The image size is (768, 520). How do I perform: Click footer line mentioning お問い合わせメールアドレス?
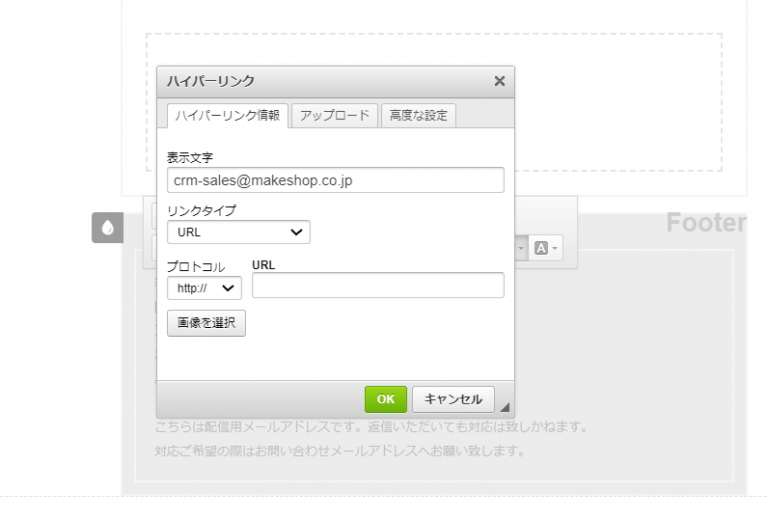pyautogui.click(x=340, y=451)
